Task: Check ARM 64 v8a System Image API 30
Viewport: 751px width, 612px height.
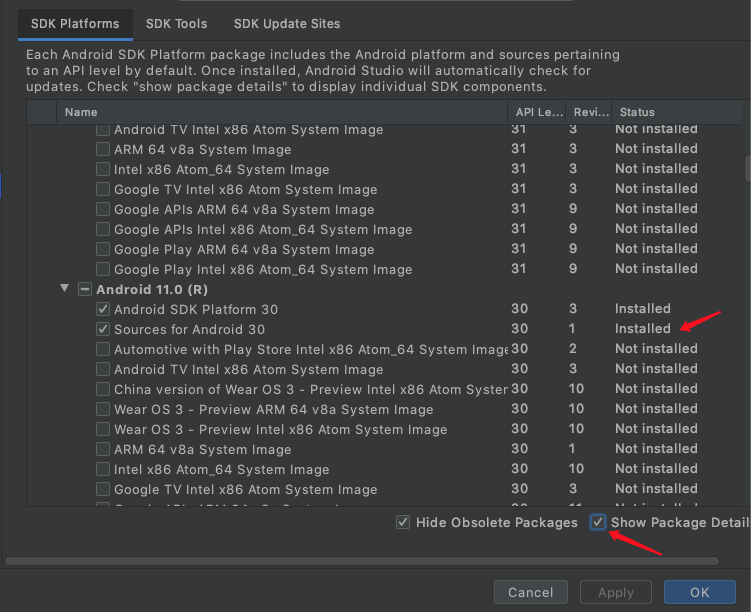Action: [x=102, y=449]
